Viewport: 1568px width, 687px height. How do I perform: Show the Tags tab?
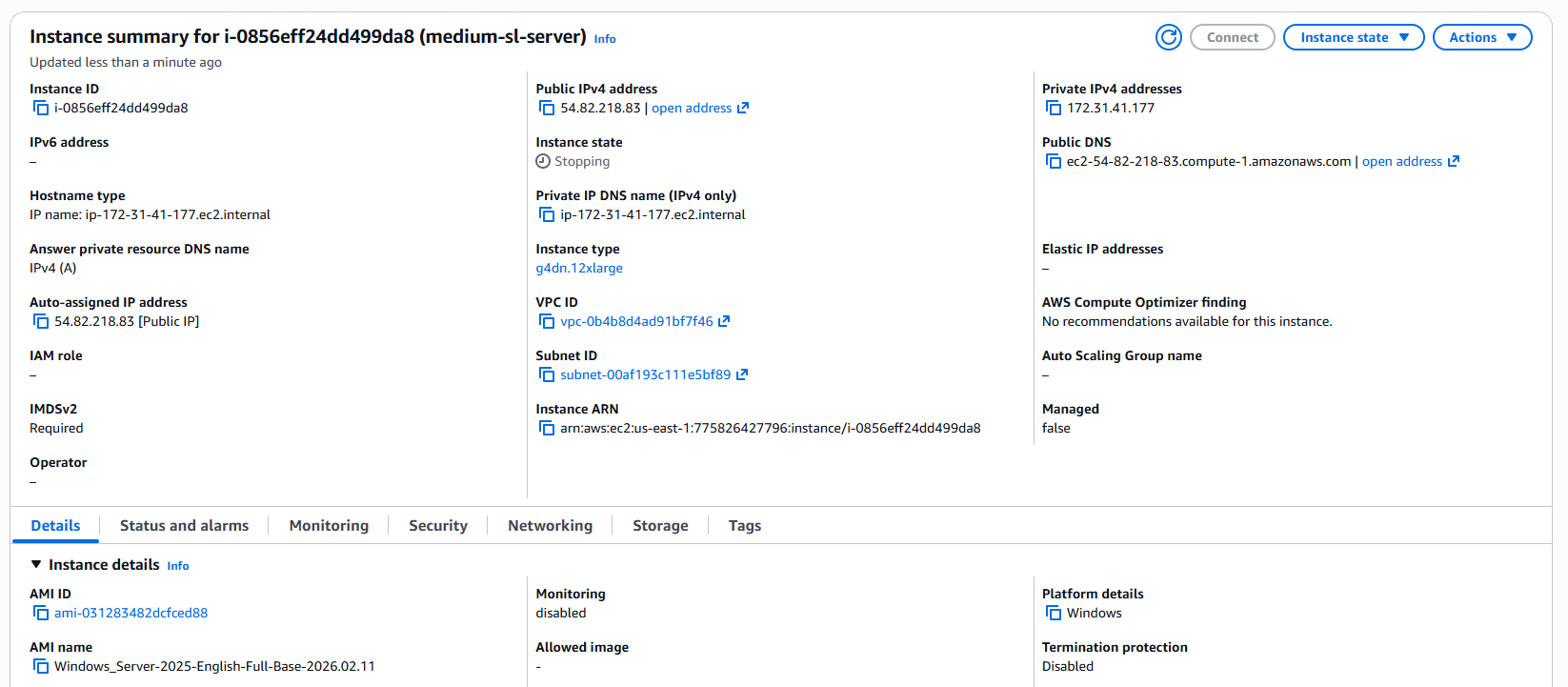745,526
